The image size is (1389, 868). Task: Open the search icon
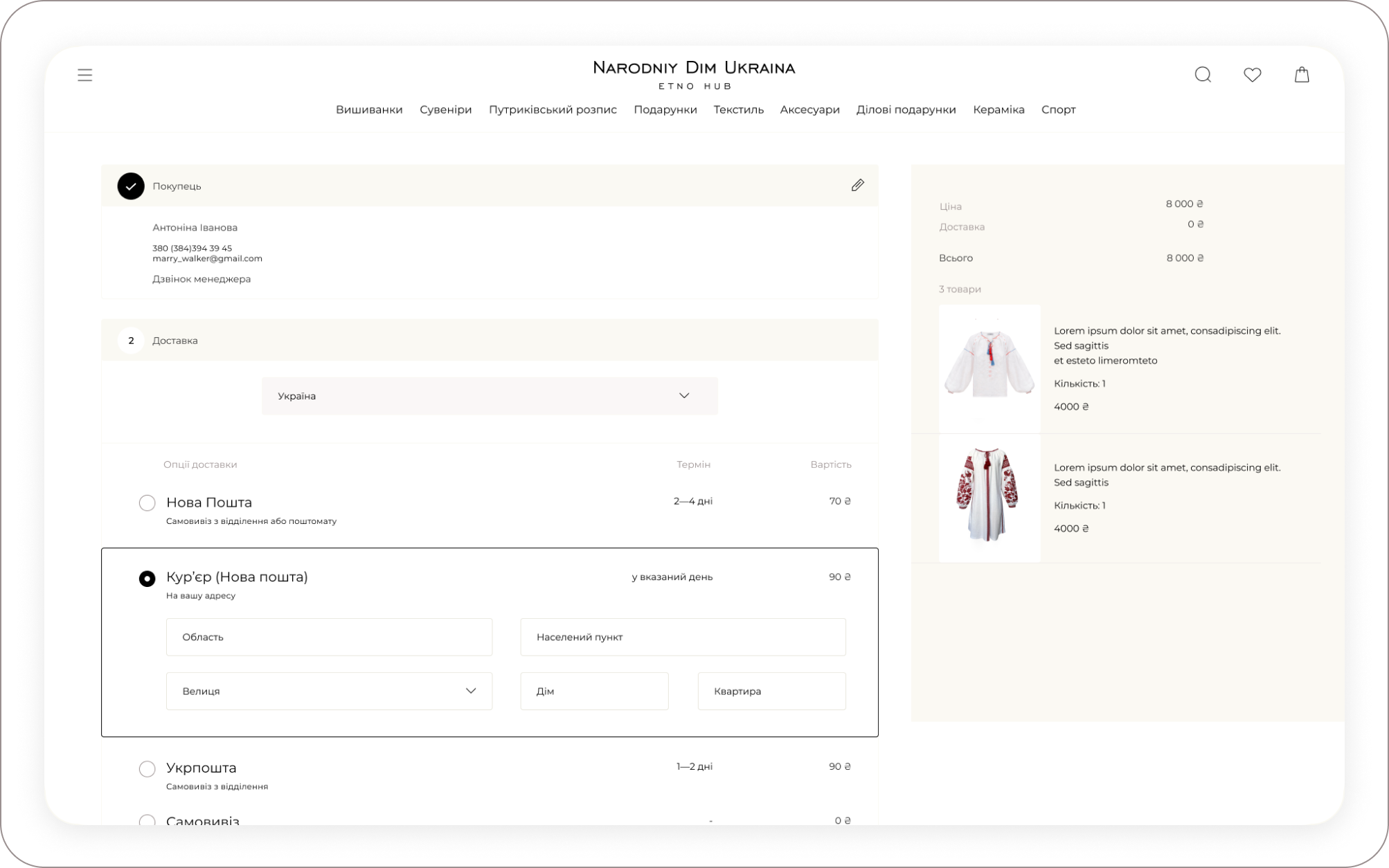(1203, 74)
